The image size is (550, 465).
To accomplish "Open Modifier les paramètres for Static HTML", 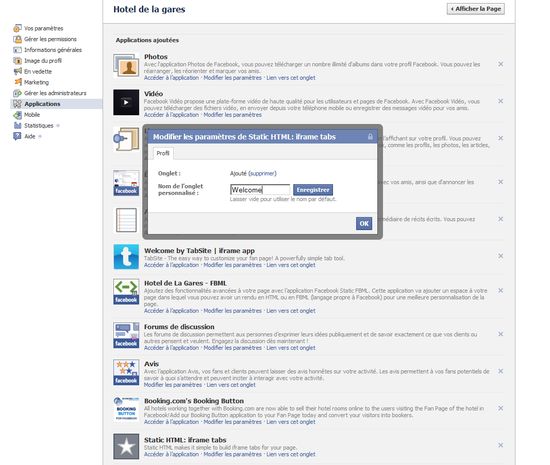I will (x=233, y=454).
